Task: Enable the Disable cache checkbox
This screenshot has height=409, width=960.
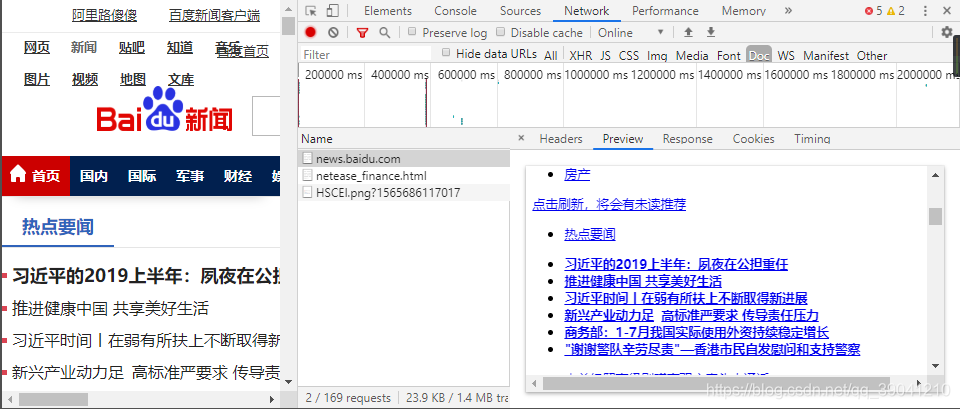Action: 500,31
